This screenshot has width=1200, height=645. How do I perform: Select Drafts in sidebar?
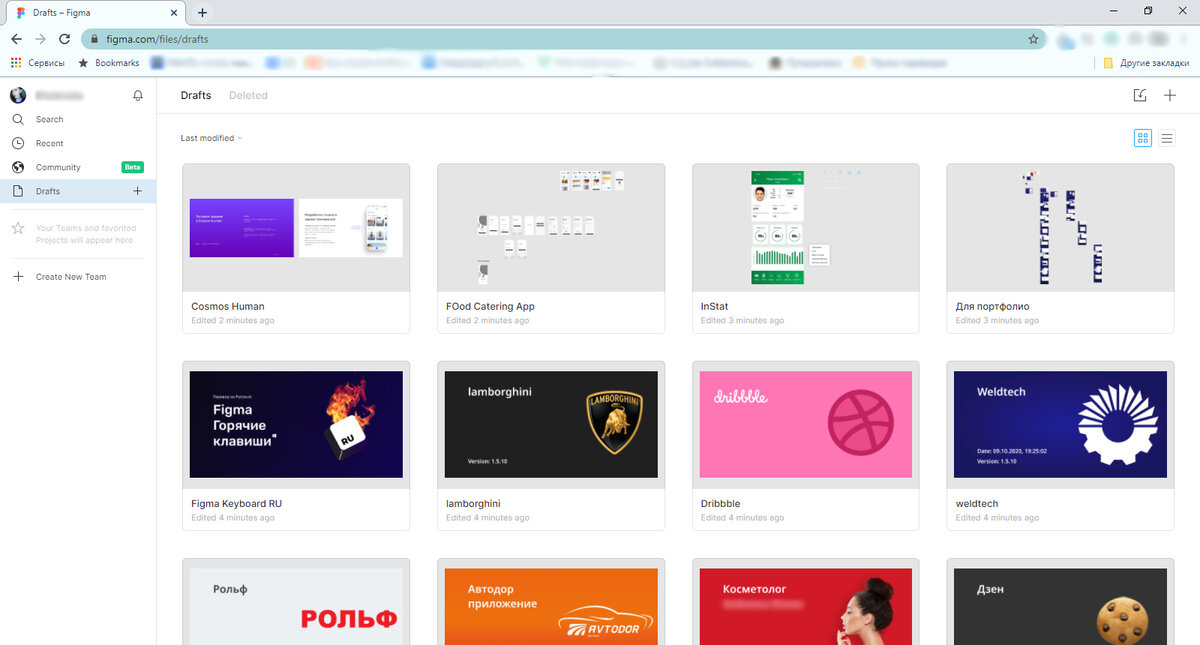point(78,191)
